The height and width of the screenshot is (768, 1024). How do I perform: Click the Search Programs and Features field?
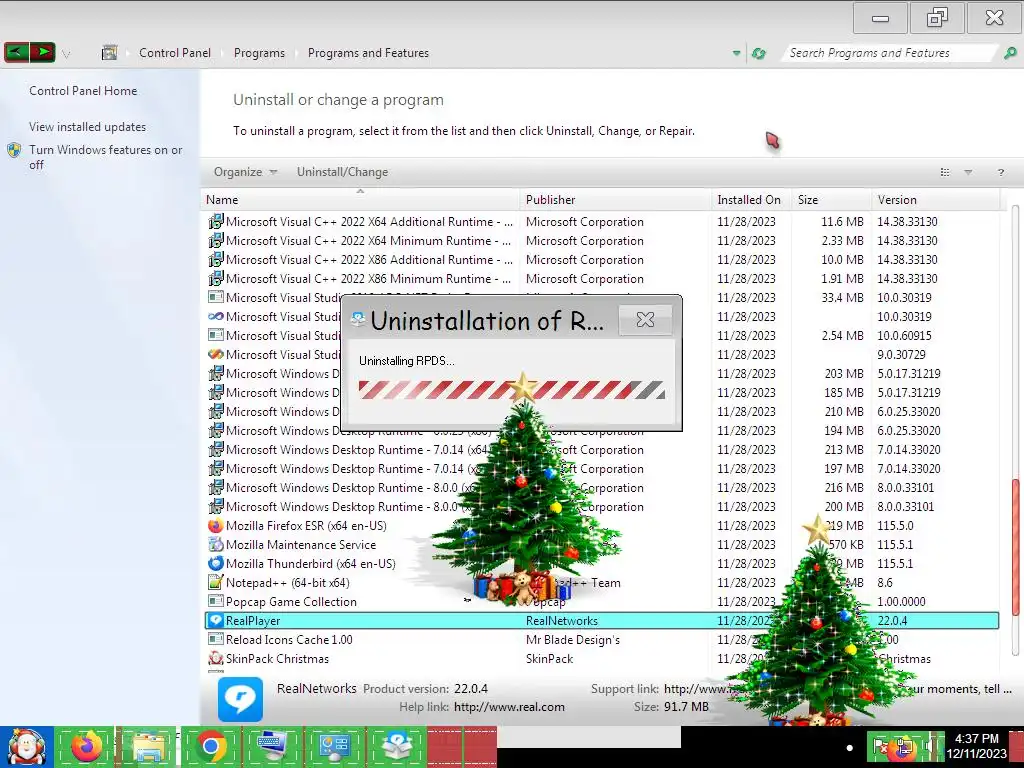point(889,53)
